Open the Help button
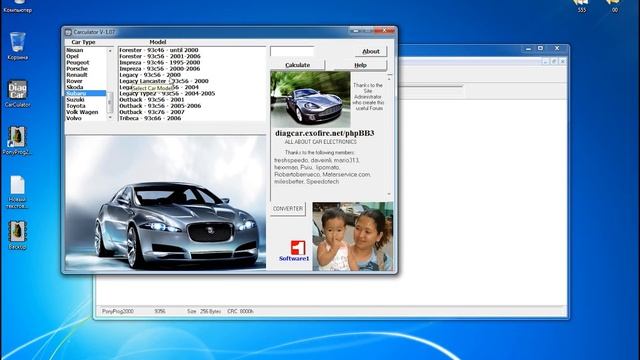Image resolution: width=640 pixels, height=360 pixels. click(360, 65)
